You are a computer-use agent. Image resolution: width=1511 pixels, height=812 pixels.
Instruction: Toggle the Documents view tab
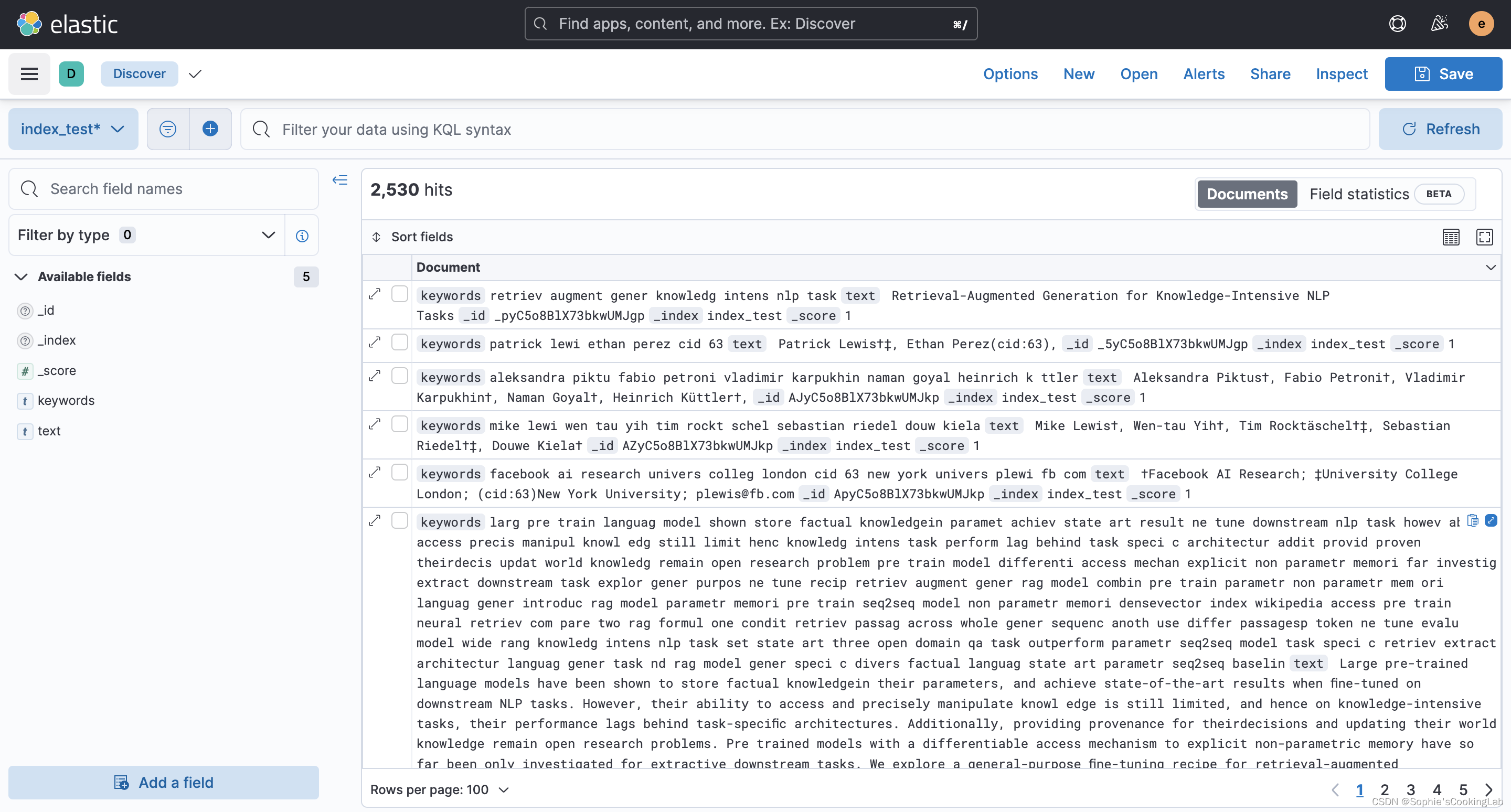pos(1247,193)
